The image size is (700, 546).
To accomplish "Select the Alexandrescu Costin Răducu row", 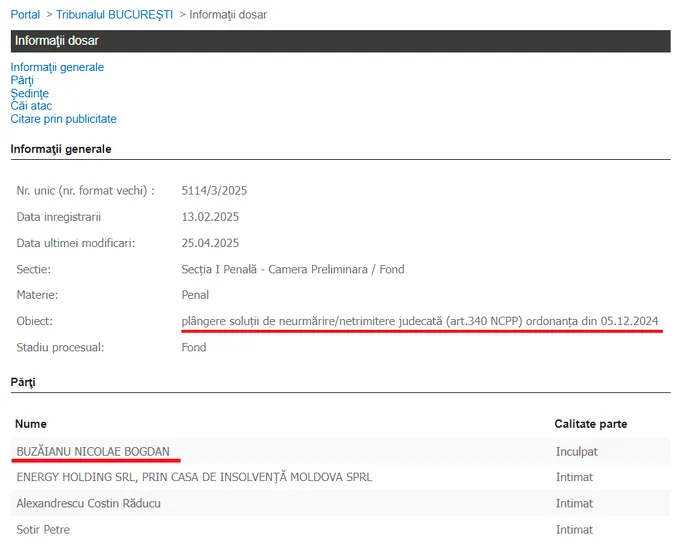I will (x=89, y=503).
